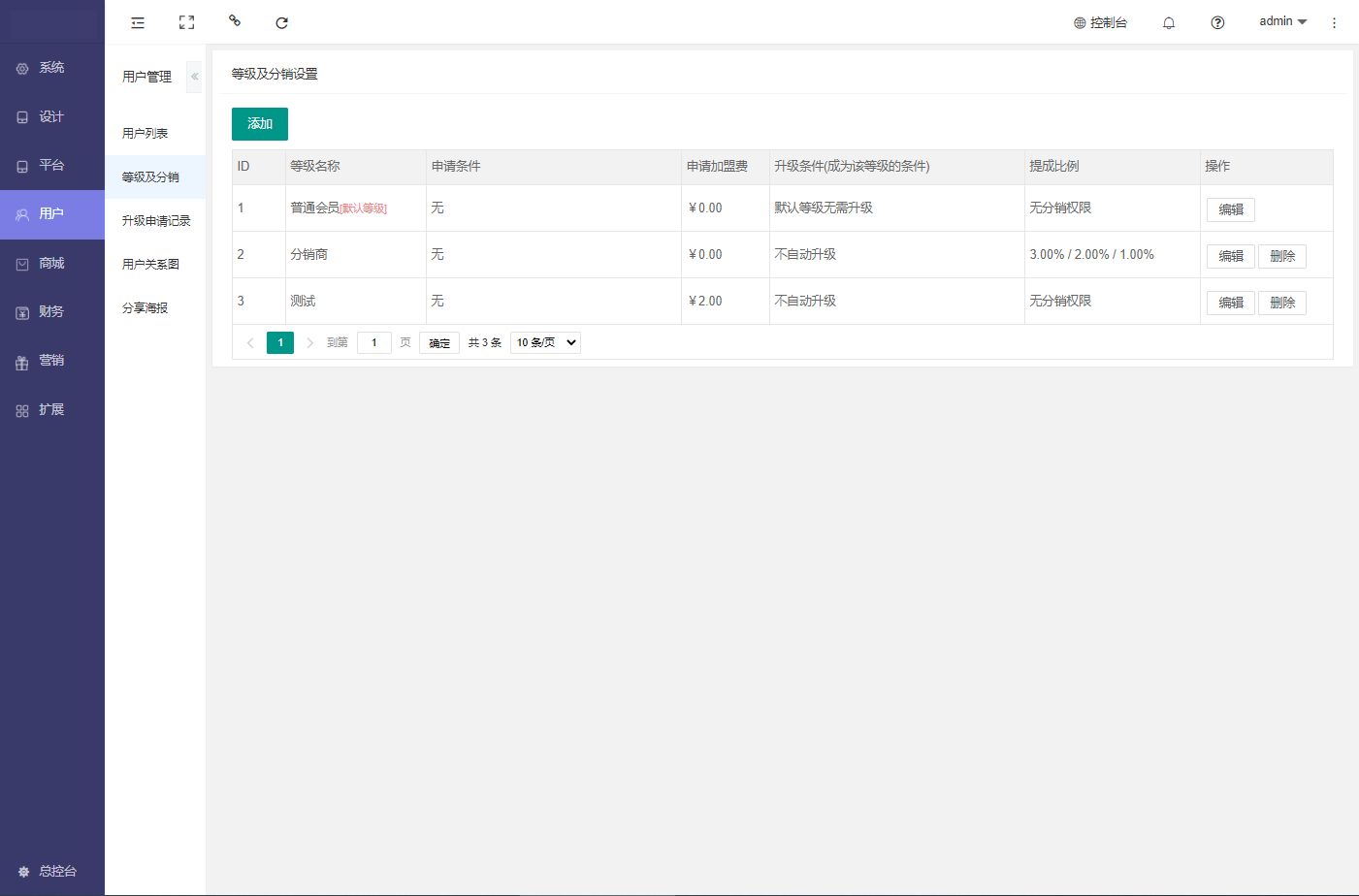Screen dimensions: 1359x896
Task: Delete the 测试 level row
Action: click(1281, 303)
